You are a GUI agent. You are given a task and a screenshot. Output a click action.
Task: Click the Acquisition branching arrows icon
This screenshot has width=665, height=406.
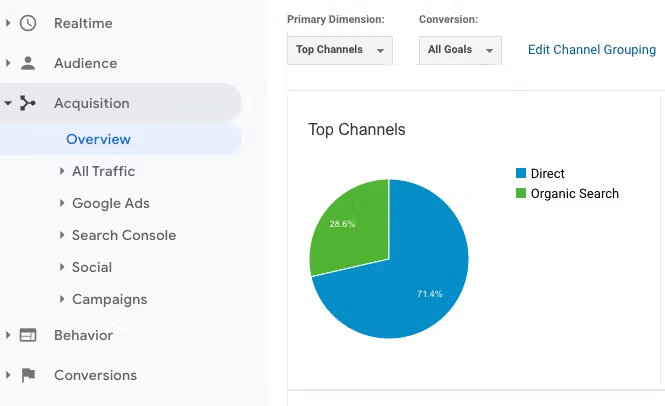tap(28, 103)
